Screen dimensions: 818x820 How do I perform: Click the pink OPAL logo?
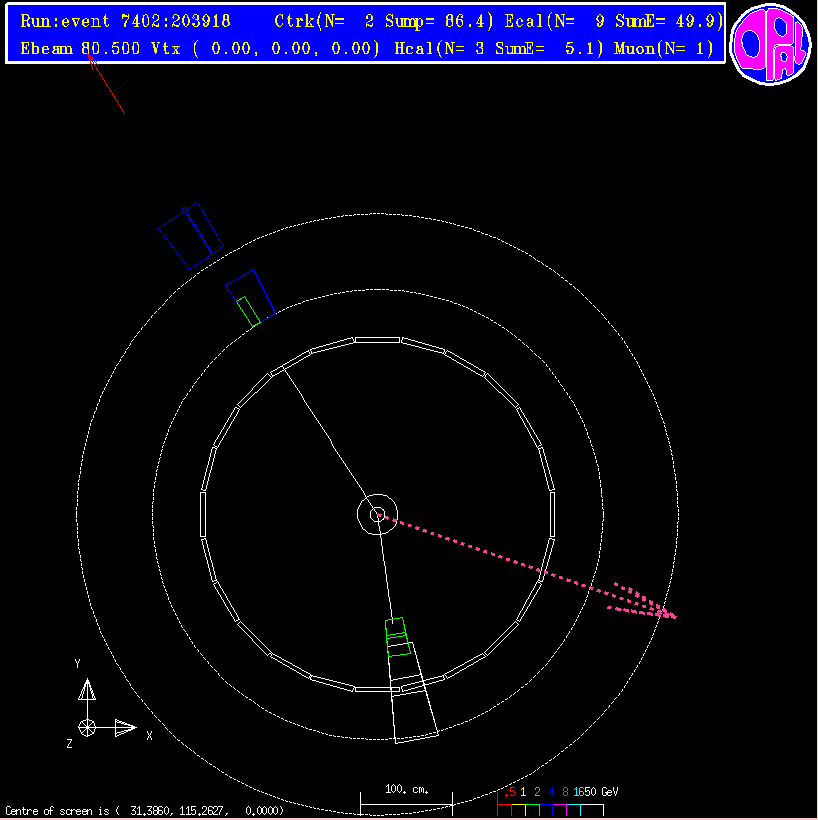[768, 44]
